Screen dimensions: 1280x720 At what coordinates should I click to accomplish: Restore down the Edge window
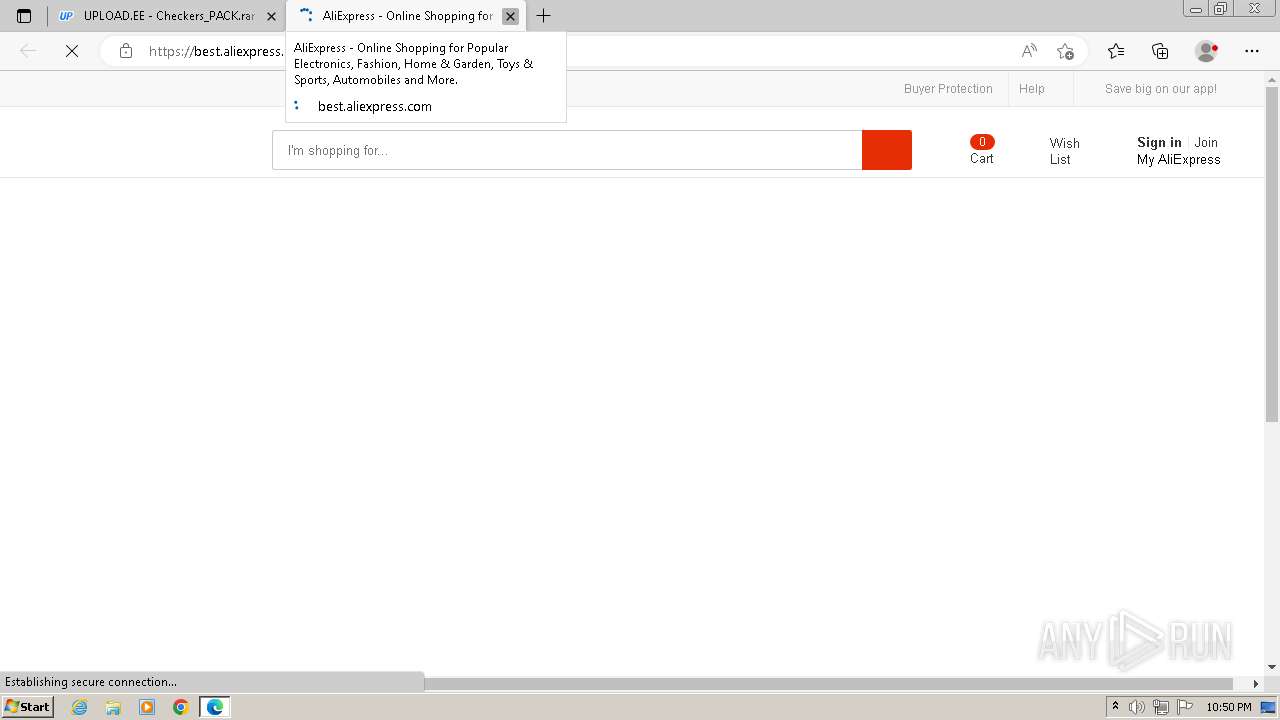[1220, 9]
